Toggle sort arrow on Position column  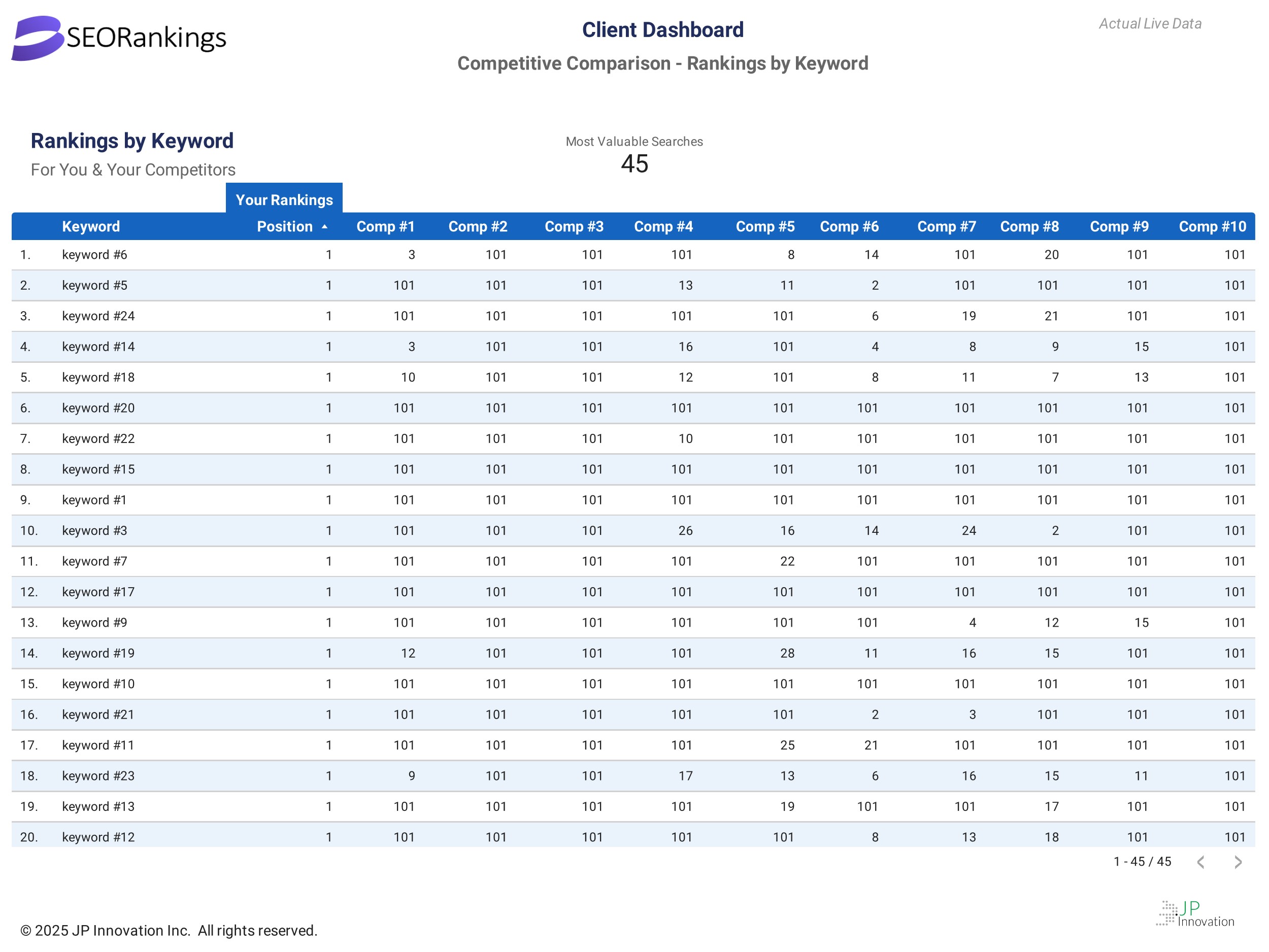(325, 227)
